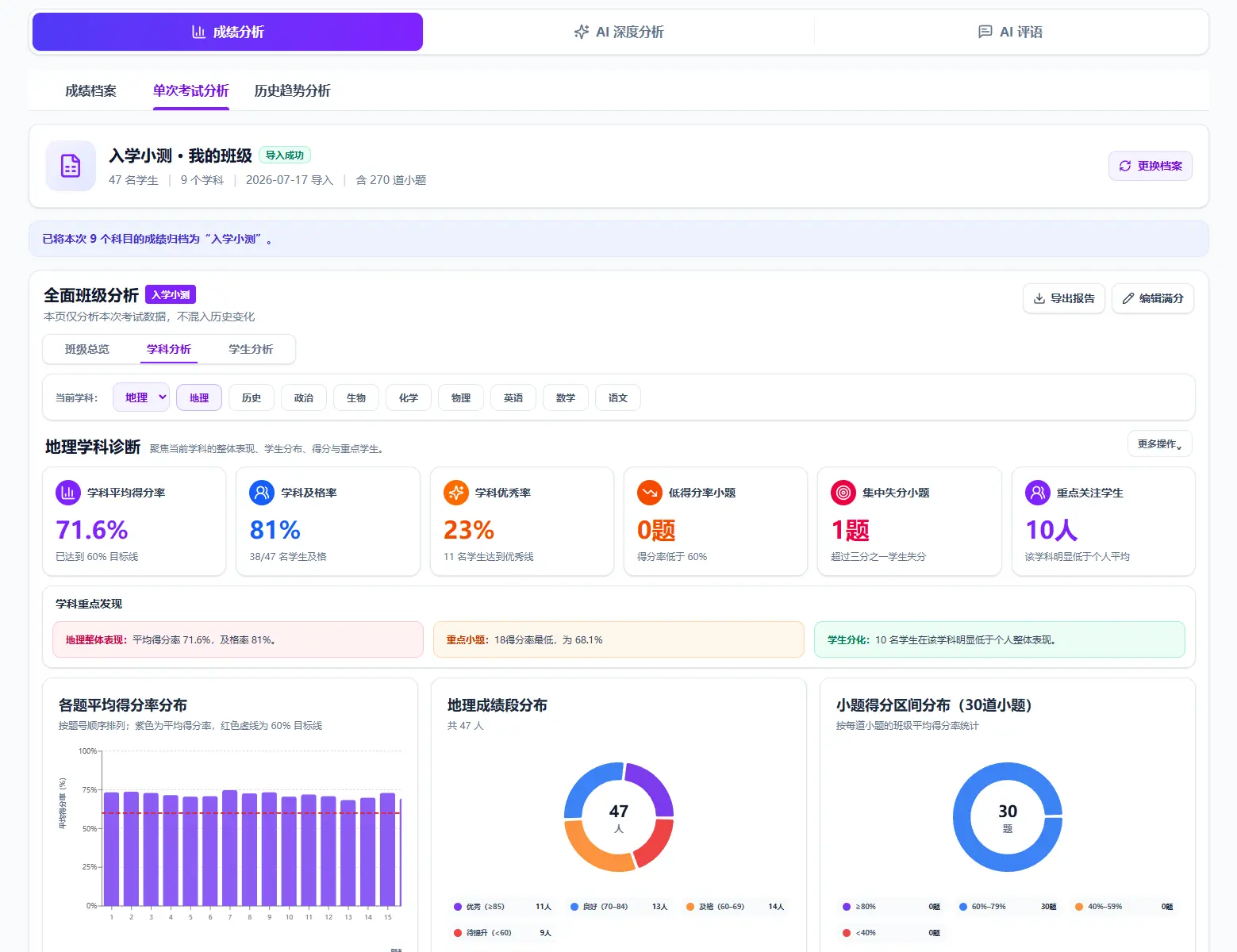This screenshot has width=1237, height=952.
Task: Open the 当前学科 dropdown showing 地理
Action: point(141,397)
